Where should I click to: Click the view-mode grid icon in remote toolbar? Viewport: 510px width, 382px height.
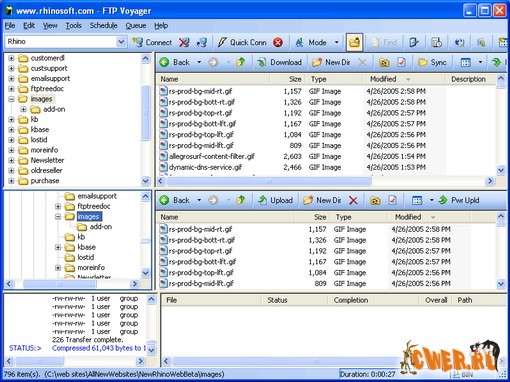tap(466, 62)
